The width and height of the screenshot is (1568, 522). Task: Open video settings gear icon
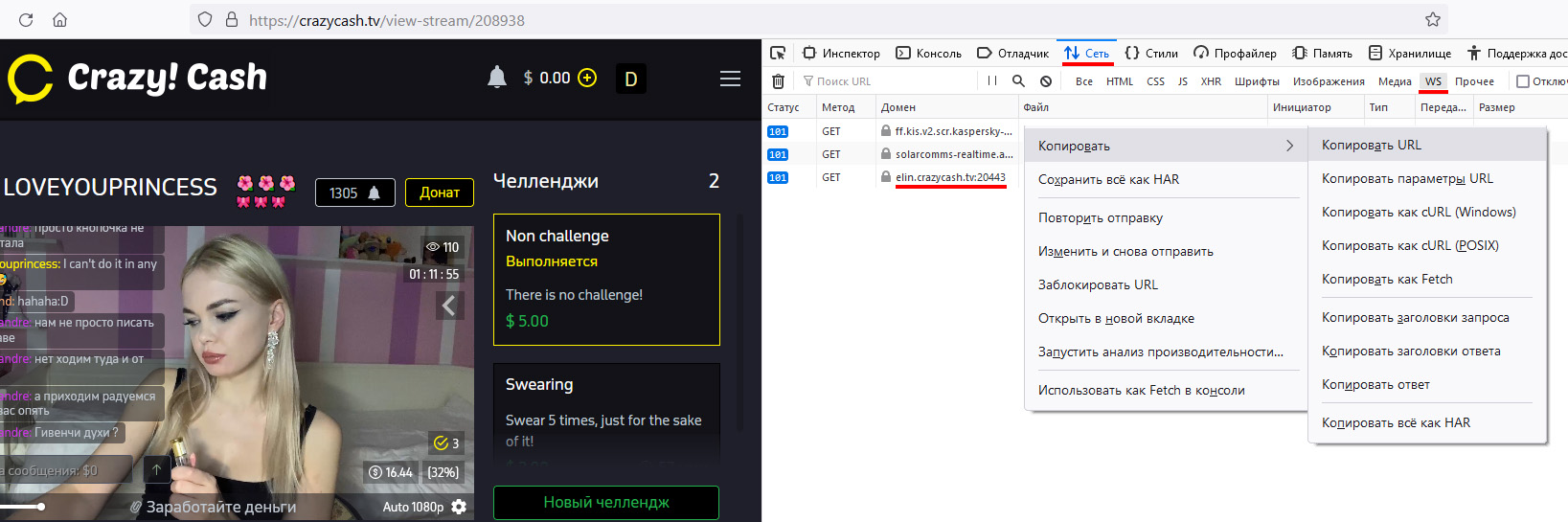459,507
